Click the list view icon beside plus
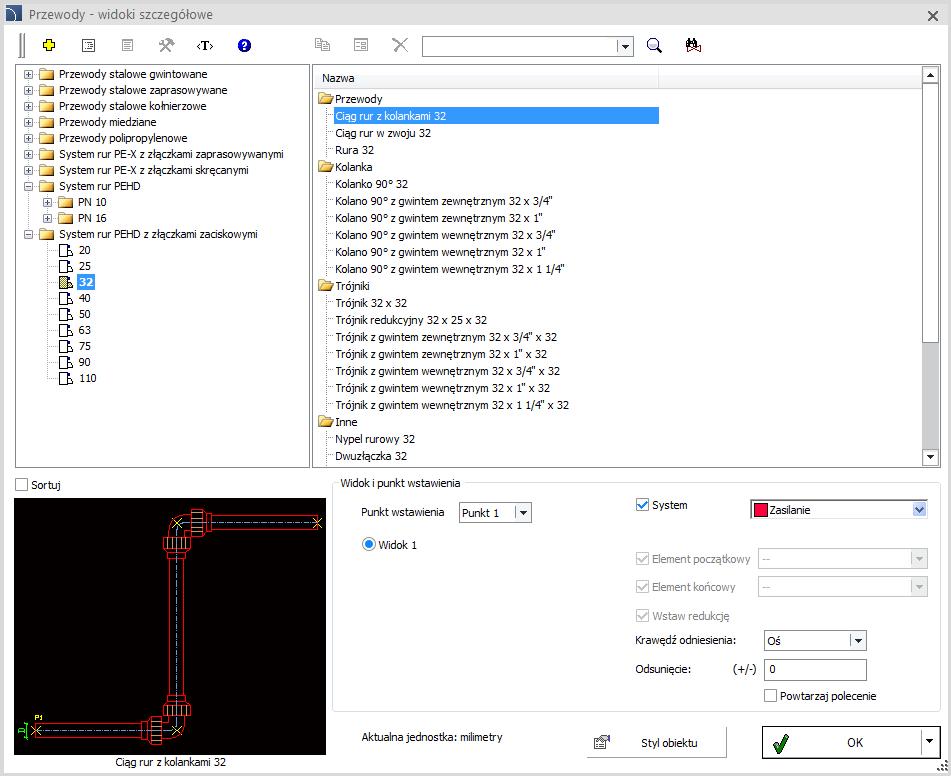951x776 pixels. tap(89, 46)
